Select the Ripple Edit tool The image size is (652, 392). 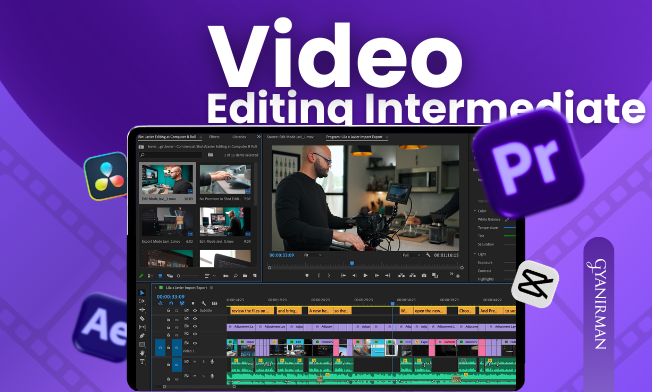coord(142,310)
